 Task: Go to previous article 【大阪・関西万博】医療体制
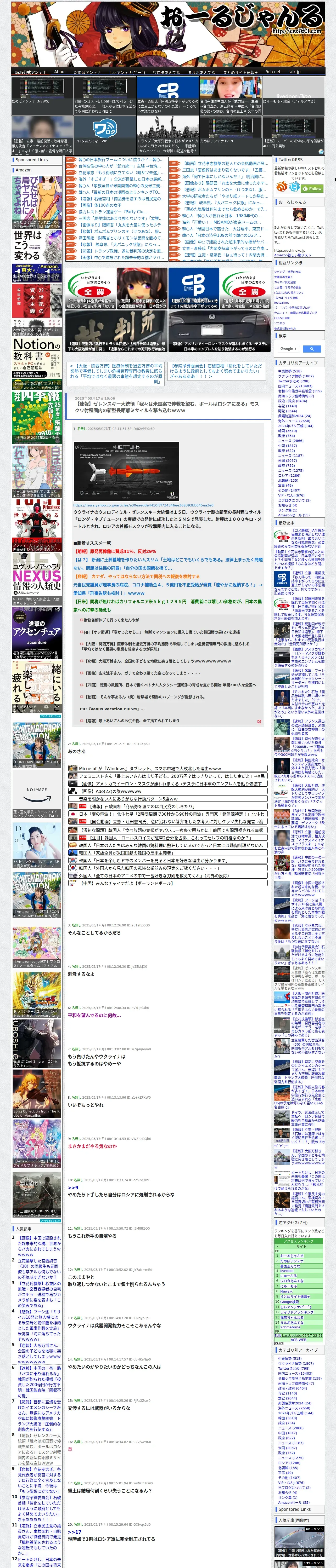pos(115,374)
